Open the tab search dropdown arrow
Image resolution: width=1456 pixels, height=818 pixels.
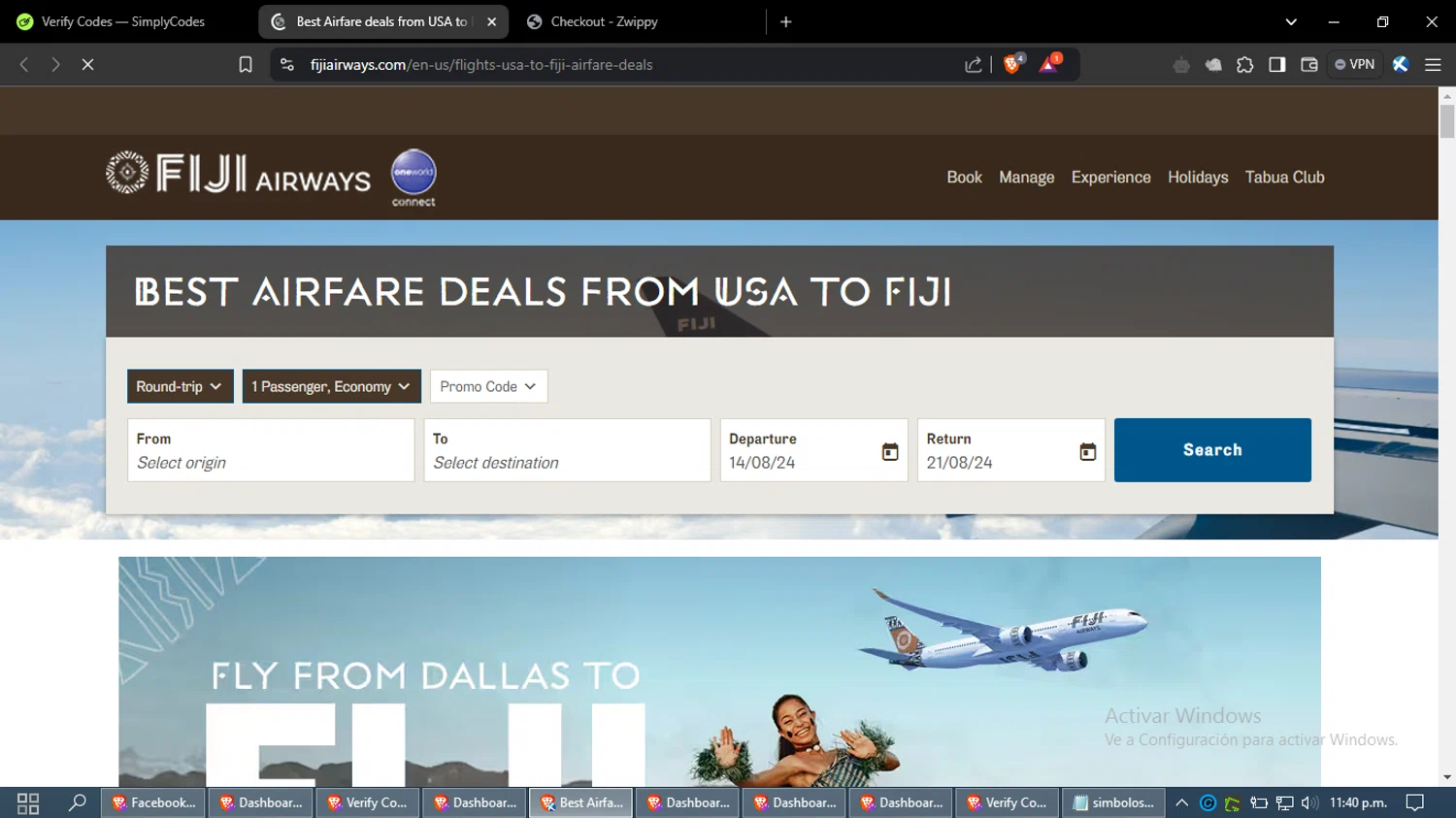(1291, 21)
